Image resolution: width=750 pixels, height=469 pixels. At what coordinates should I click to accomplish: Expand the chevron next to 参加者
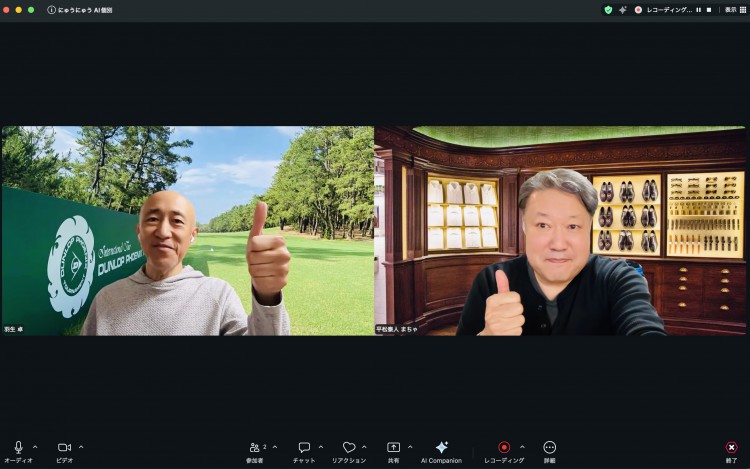[277, 447]
